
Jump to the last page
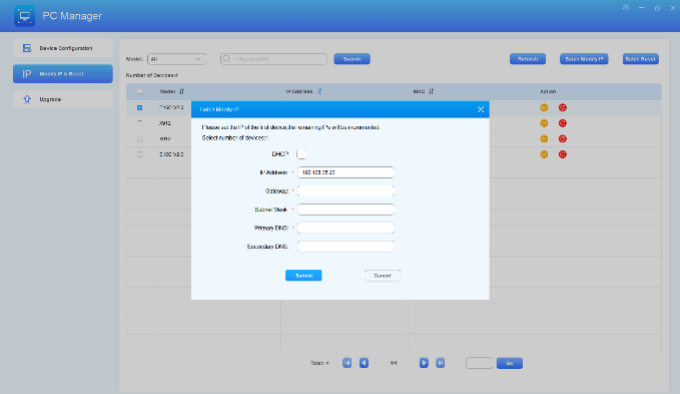click(x=440, y=363)
